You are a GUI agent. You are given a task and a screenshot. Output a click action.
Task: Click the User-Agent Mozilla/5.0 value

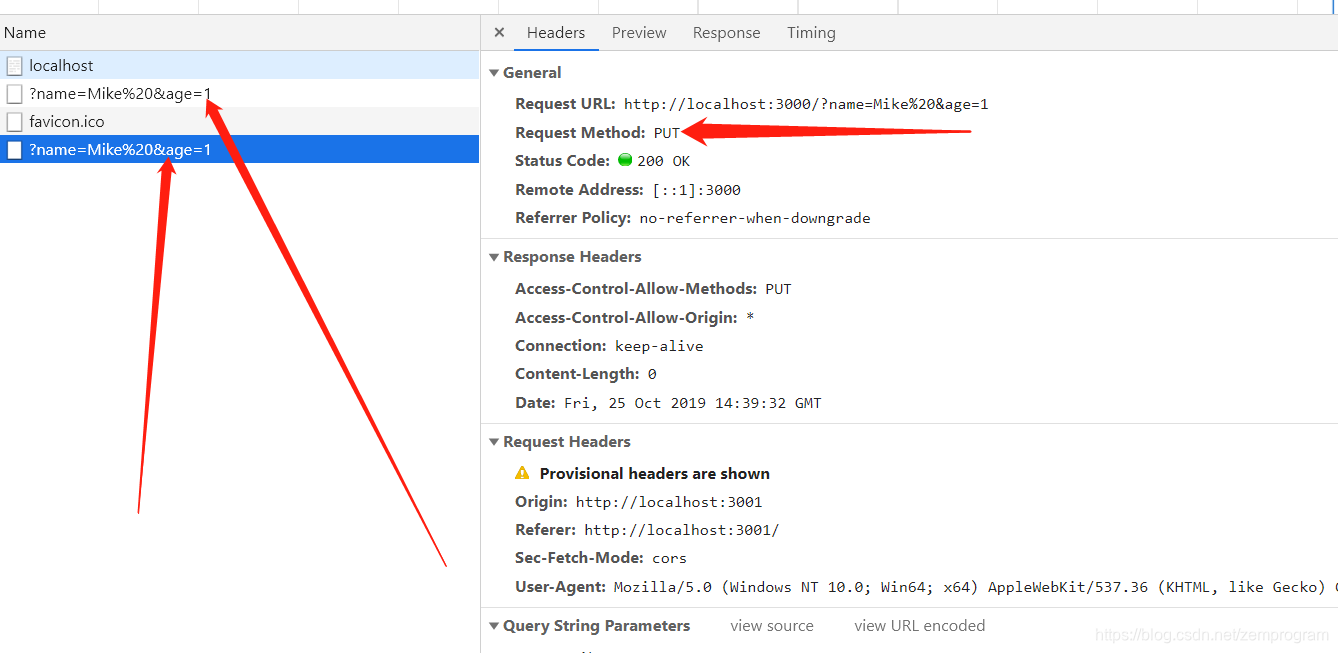click(975, 587)
